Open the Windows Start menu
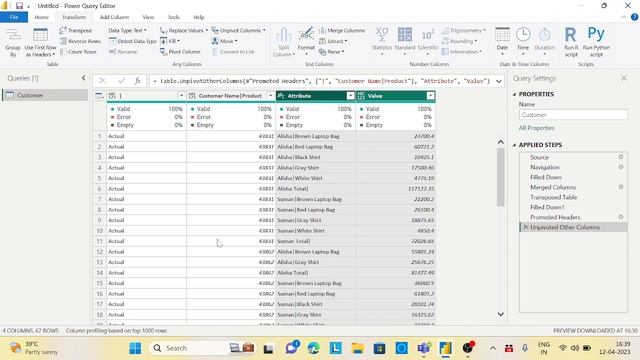640x360 pixels. coord(135,348)
